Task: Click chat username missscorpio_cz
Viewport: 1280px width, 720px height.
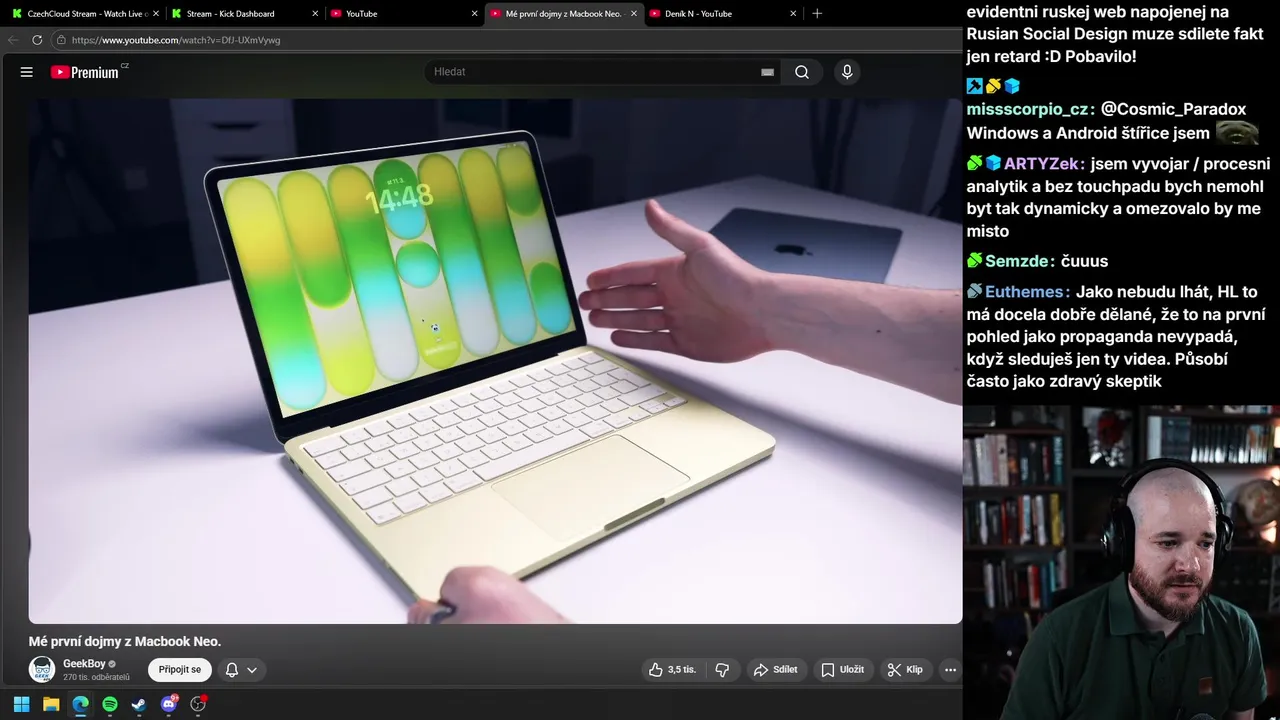Action: pyautogui.click(x=1027, y=109)
